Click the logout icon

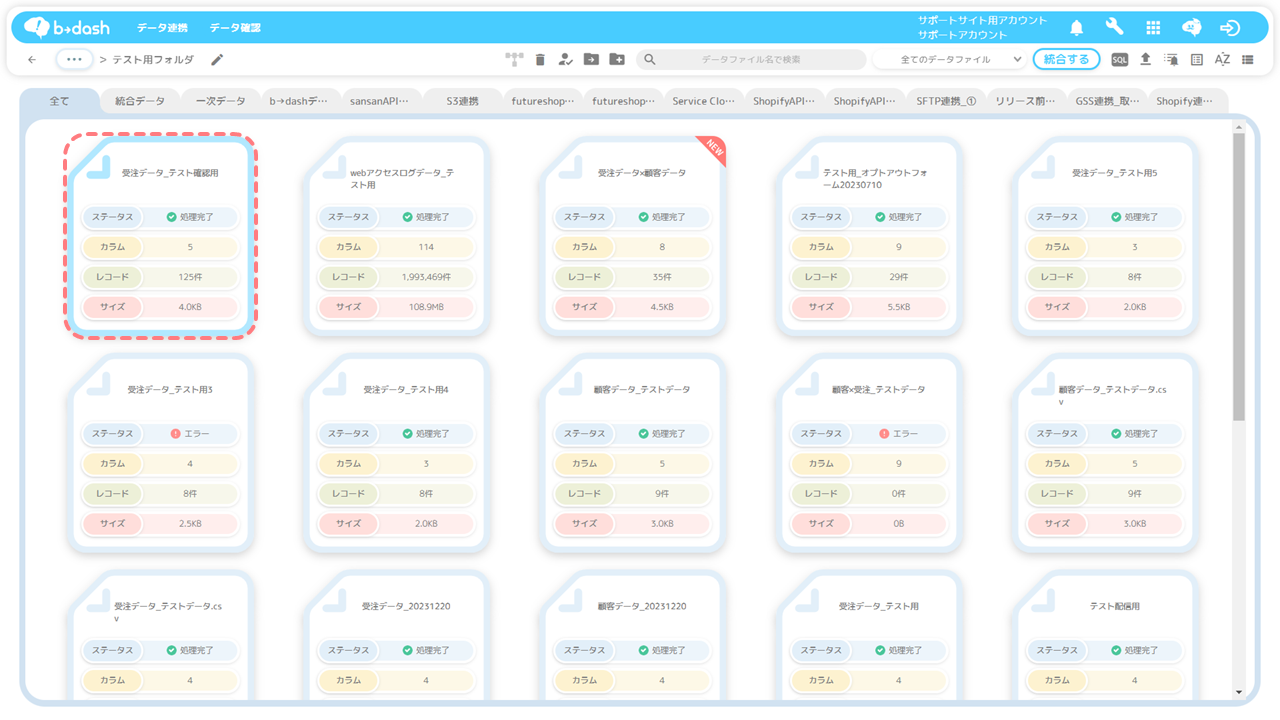(1231, 27)
